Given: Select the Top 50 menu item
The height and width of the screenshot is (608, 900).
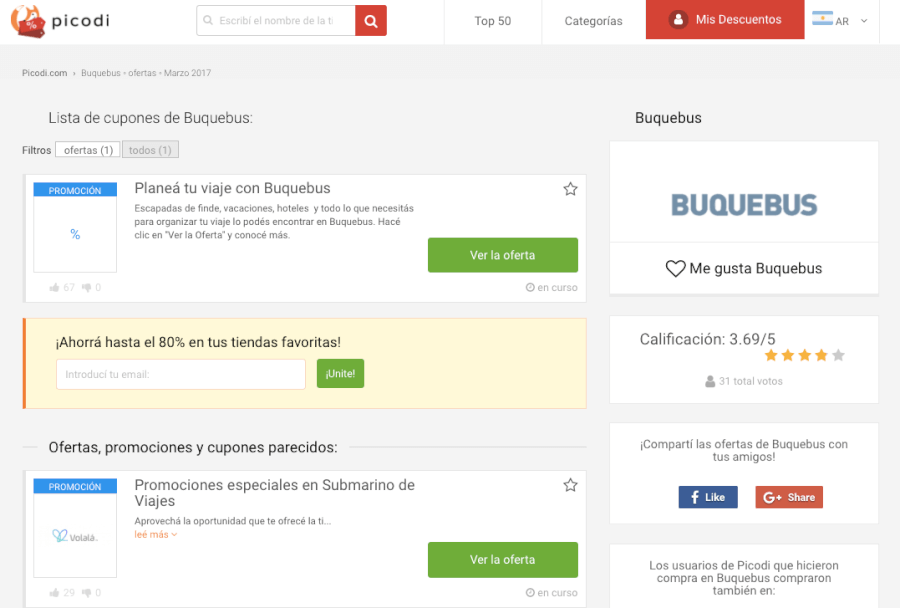Looking at the screenshot, I should pos(492,20).
